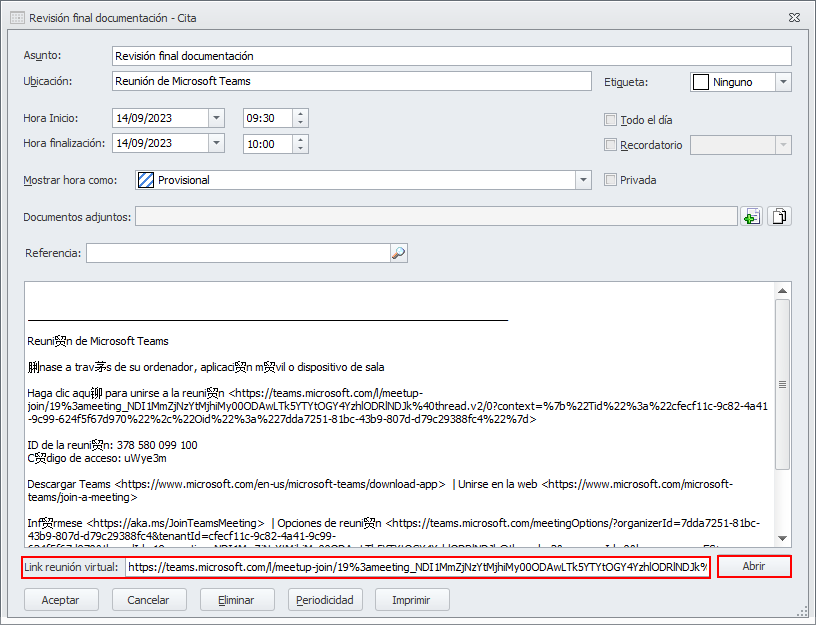Close the Cita dialog window

794,18
